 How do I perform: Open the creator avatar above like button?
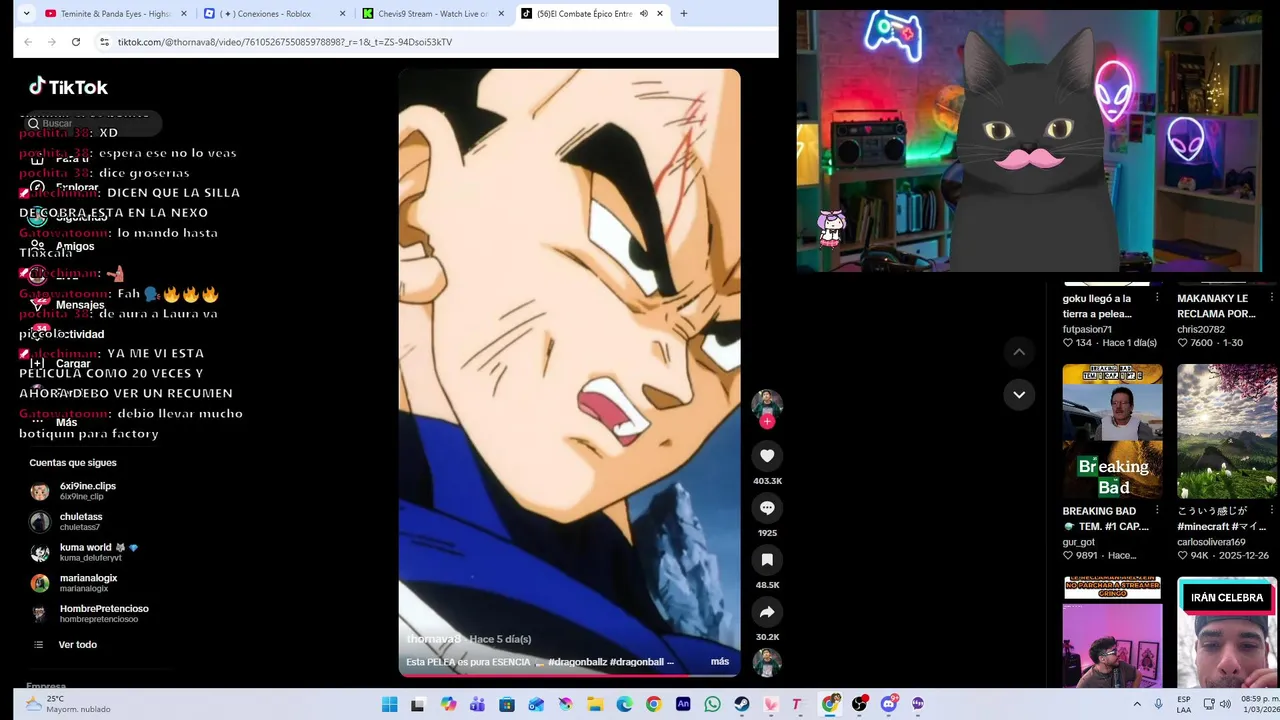coord(767,403)
